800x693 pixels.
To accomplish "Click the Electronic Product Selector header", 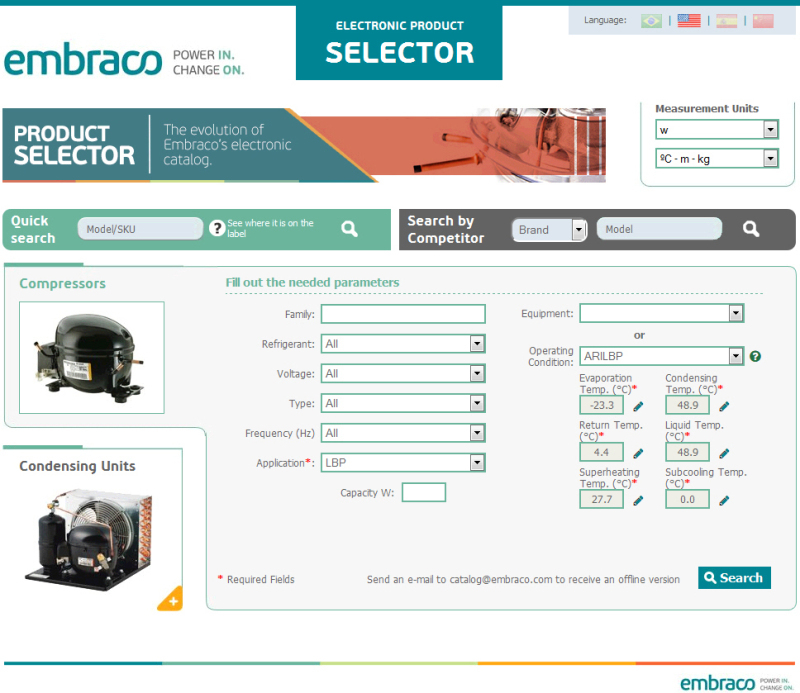I will (x=399, y=43).
